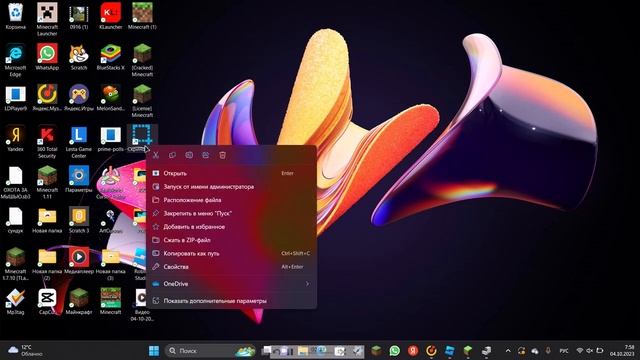Select the Scratch cat desktop icon
Screen dimensions: 640x360
tap(79, 57)
